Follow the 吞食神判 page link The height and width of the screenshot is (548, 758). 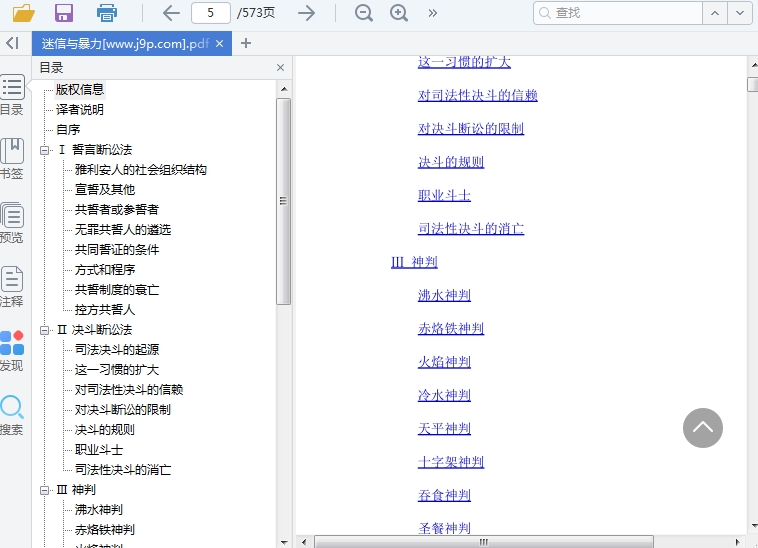point(444,496)
